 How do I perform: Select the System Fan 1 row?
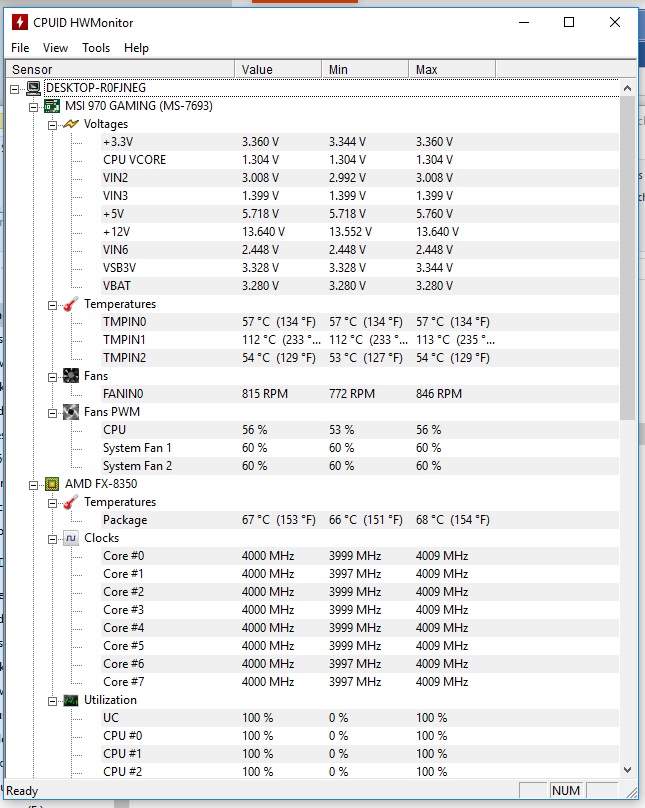click(x=360, y=448)
